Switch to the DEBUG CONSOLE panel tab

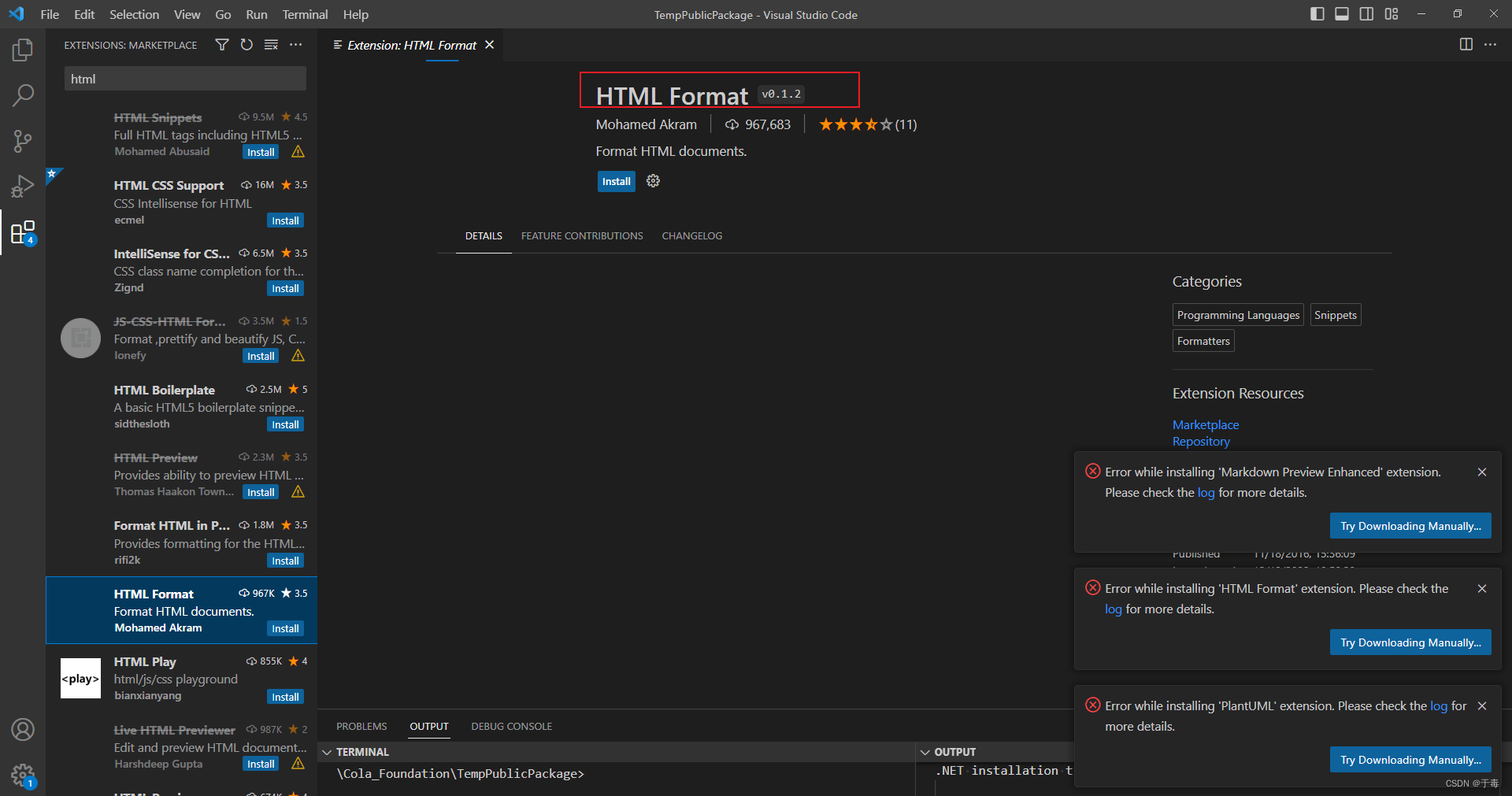[x=511, y=727]
